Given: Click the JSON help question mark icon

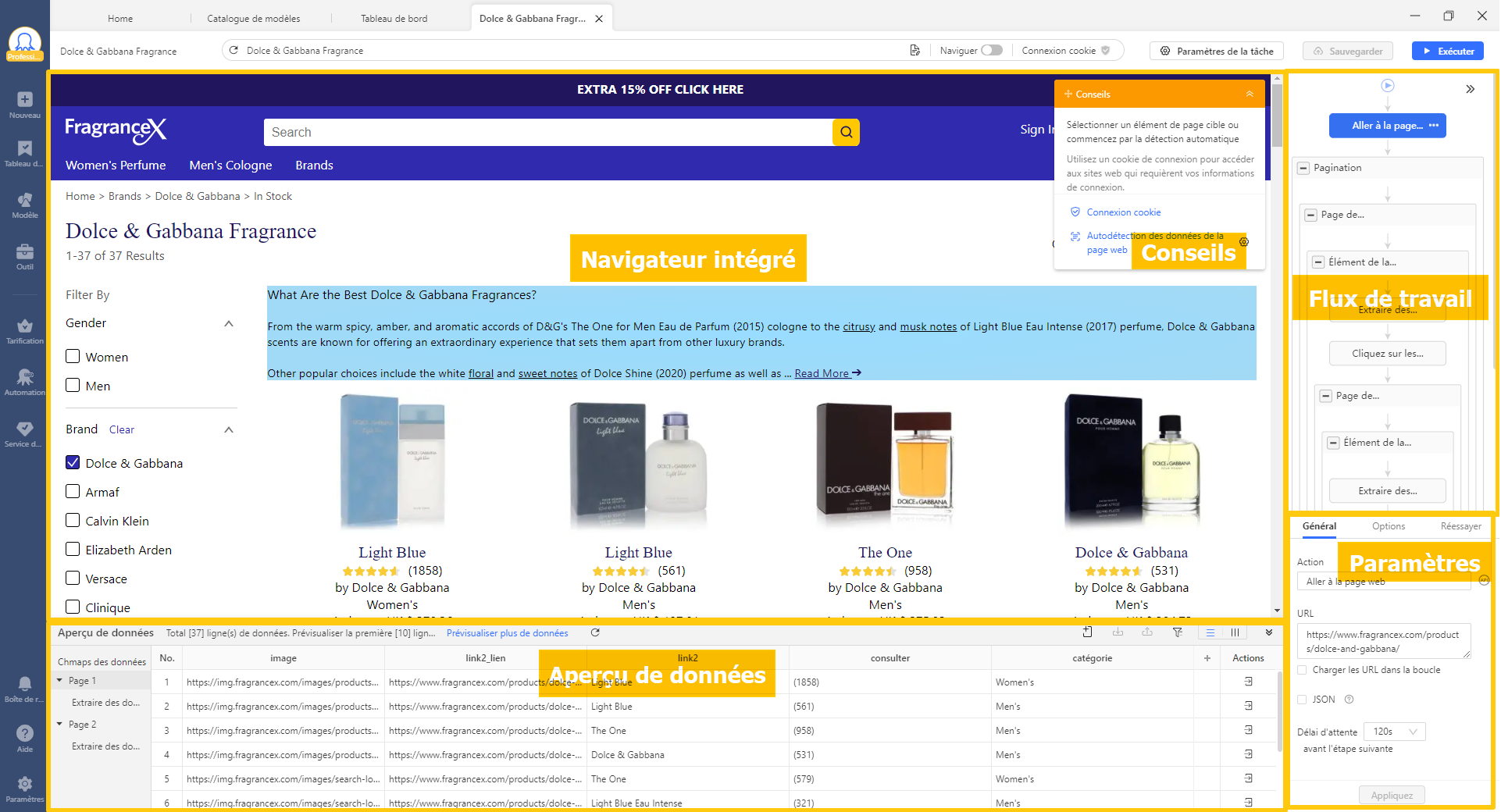Looking at the screenshot, I should click(x=1349, y=700).
